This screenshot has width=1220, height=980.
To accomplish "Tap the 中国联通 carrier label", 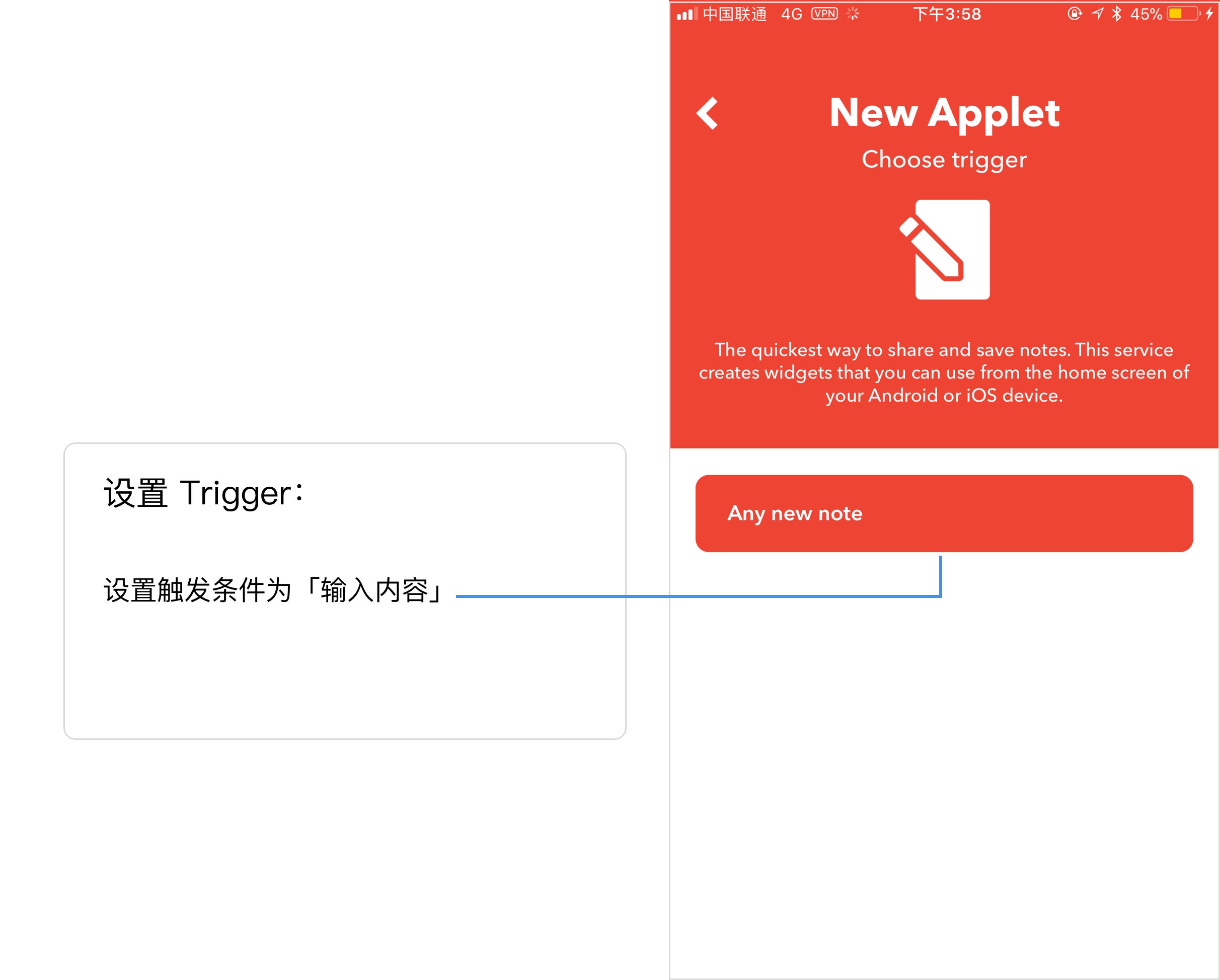I will tap(734, 14).
